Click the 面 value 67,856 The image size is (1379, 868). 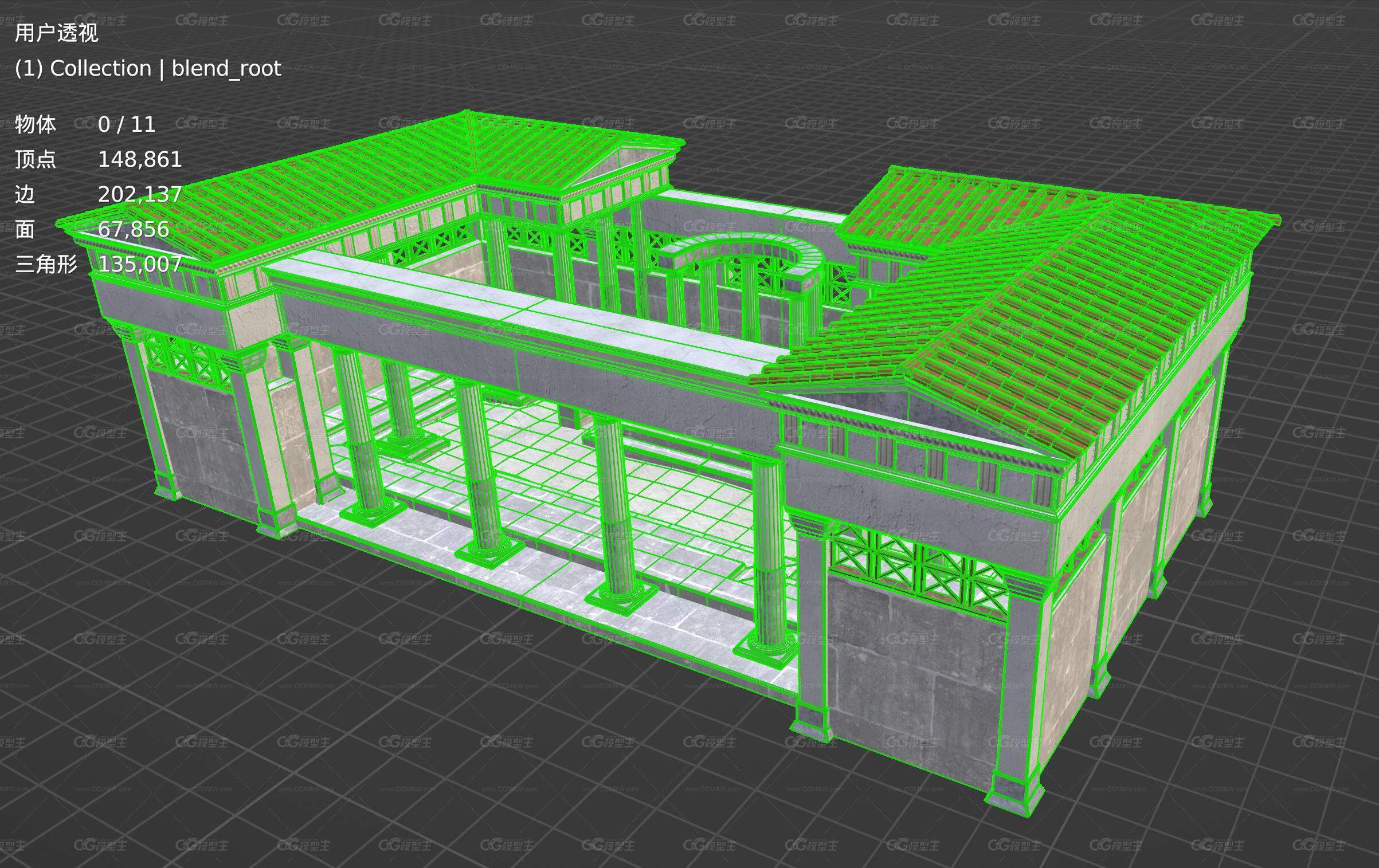[x=134, y=229]
